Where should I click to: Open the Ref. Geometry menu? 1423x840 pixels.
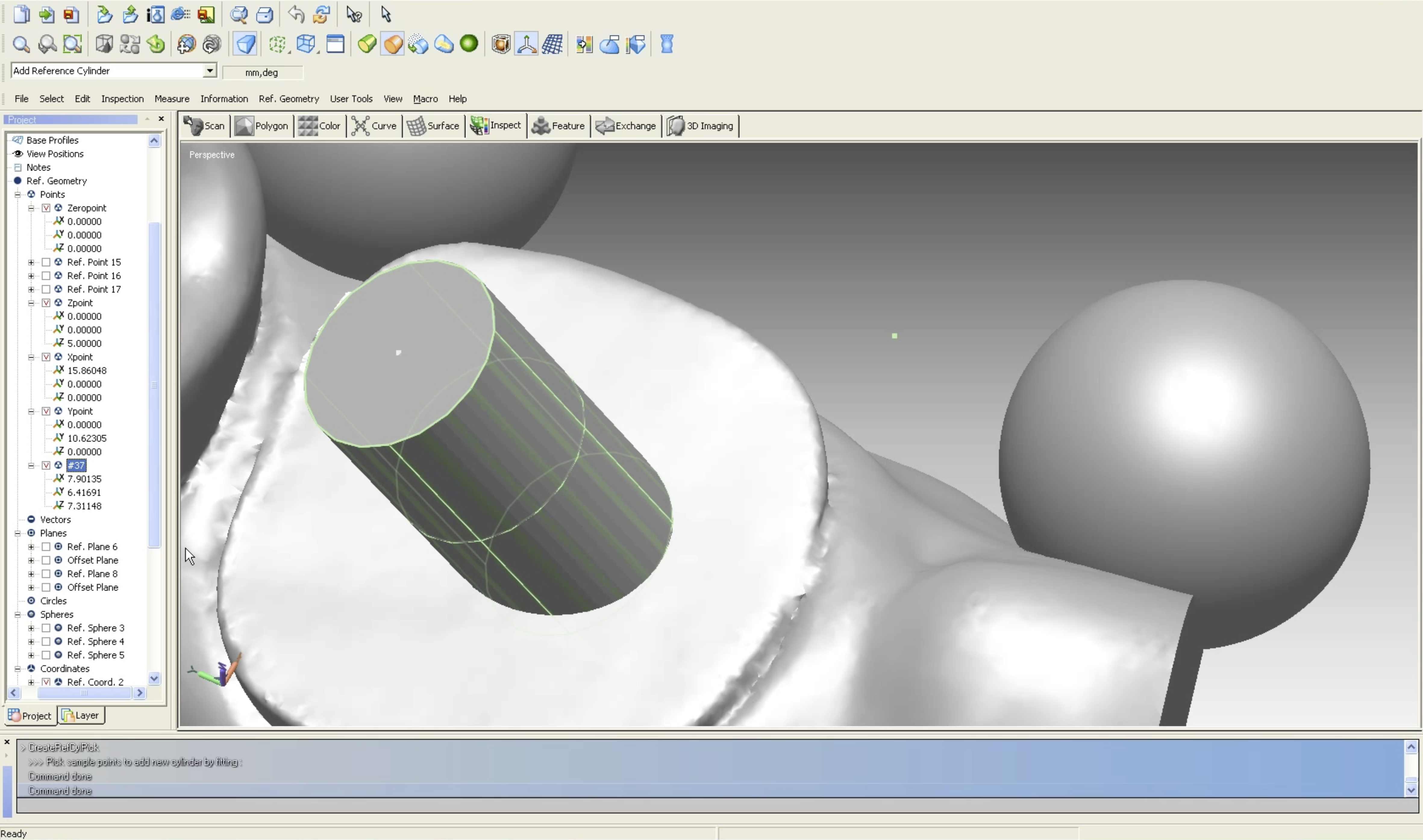pyautogui.click(x=289, y=98)
